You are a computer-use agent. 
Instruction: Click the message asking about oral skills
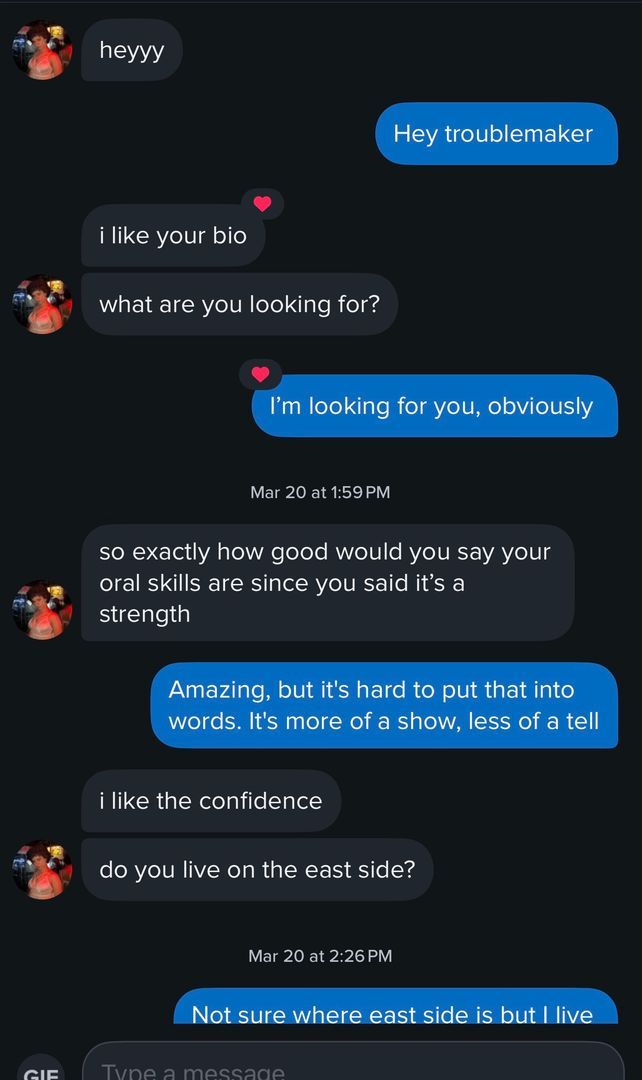pos(327,582)
